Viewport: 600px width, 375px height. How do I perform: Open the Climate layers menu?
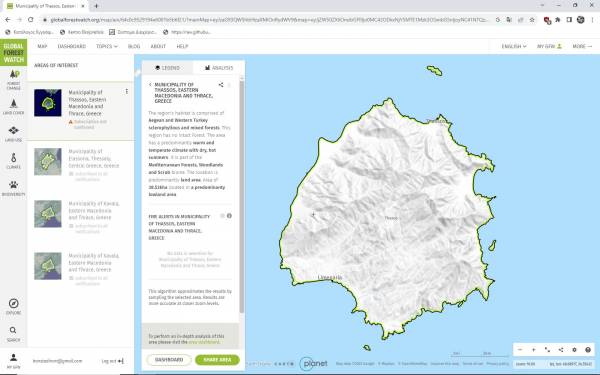(x=13, y=161)
